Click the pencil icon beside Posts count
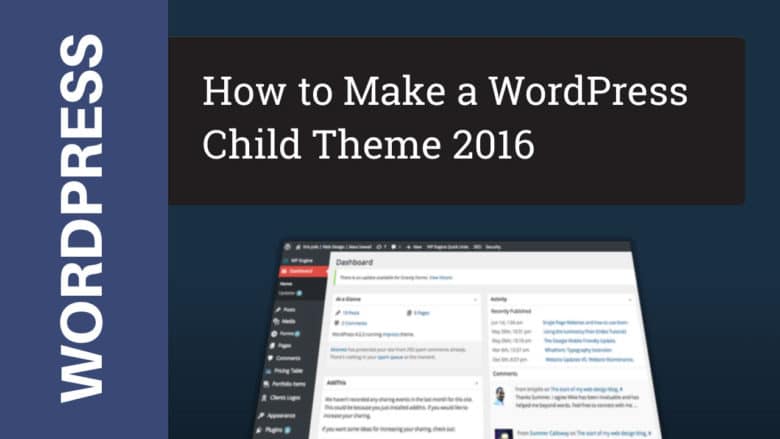Screen dimensions: 780x439 [x=338, y=313]
